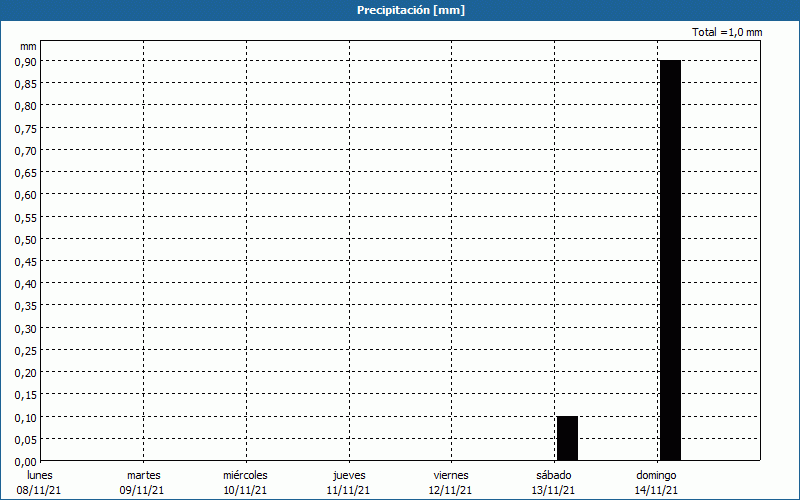Image resolution: width=800 pixels, height=500 pixels.
Task: Click the 0,40 y-axis value
Action: (x=26, y=284)
